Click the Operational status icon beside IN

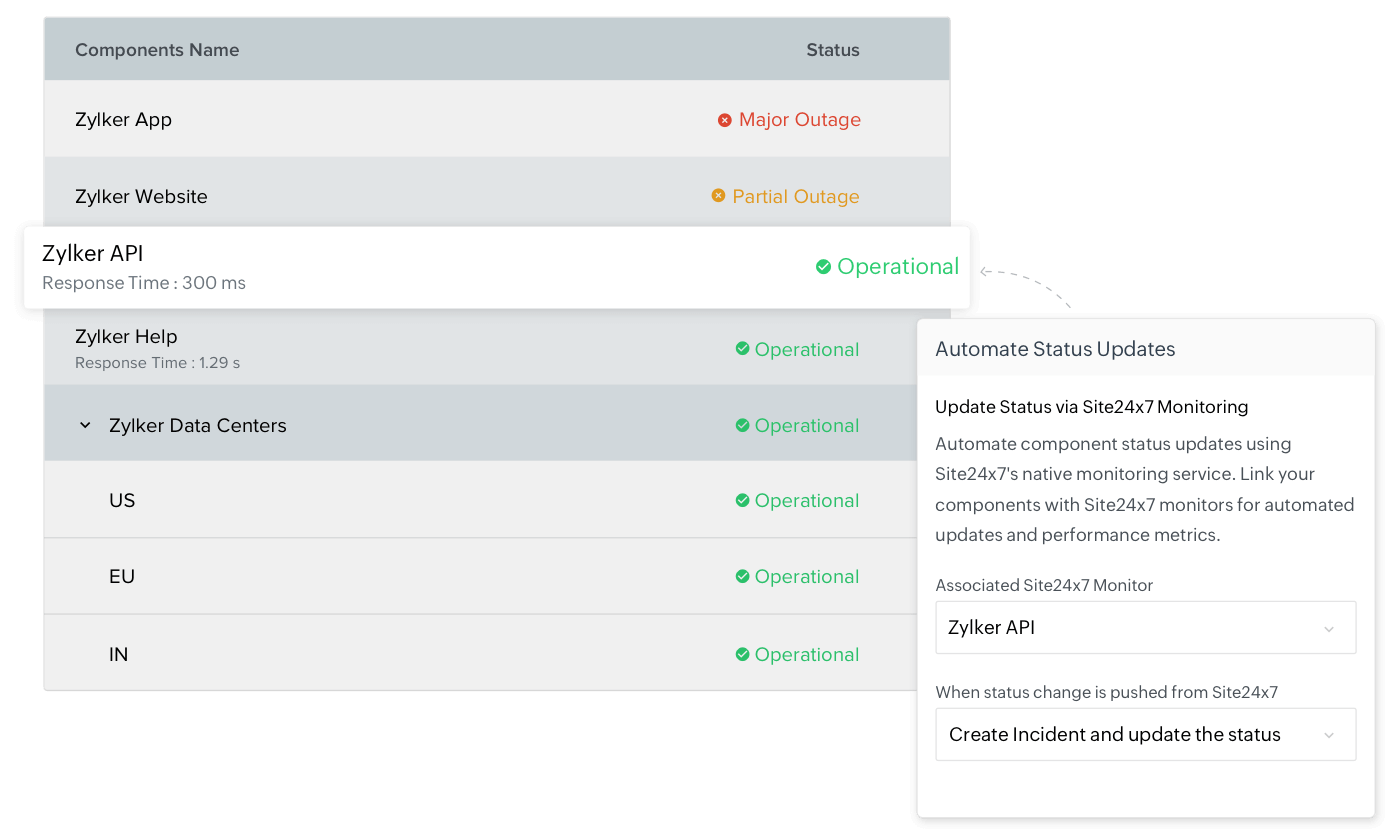(x=742, y=654)
